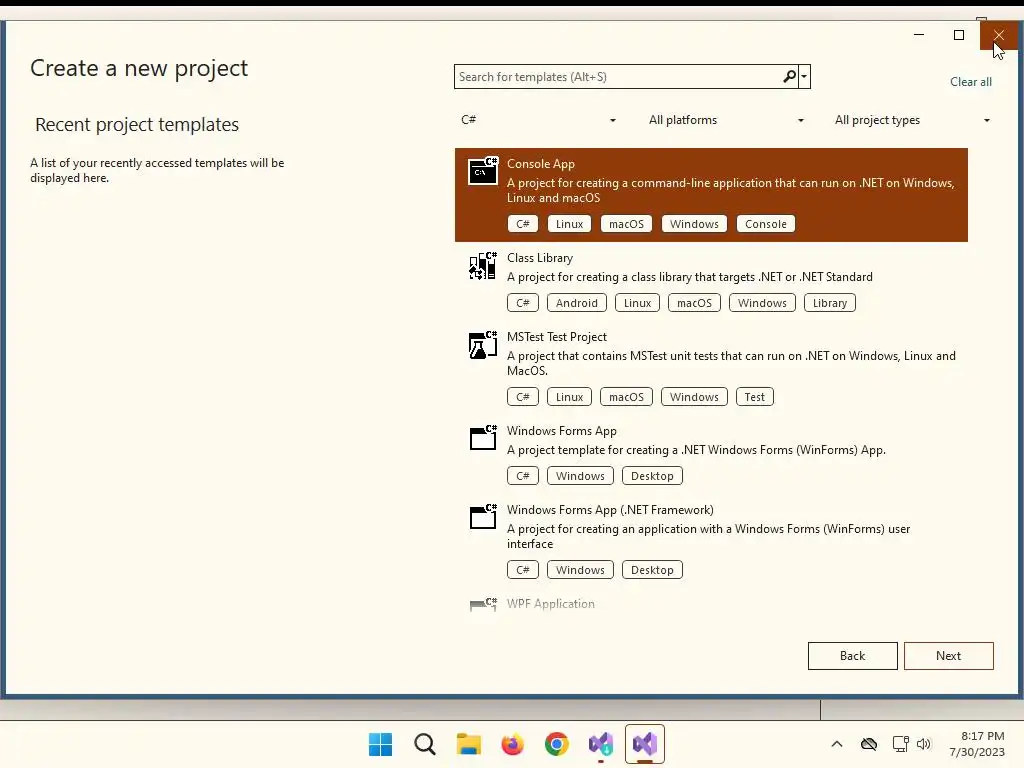Click the network tray icon
Viewport: 1024px width, 768px height.
(x=901, y=744)
